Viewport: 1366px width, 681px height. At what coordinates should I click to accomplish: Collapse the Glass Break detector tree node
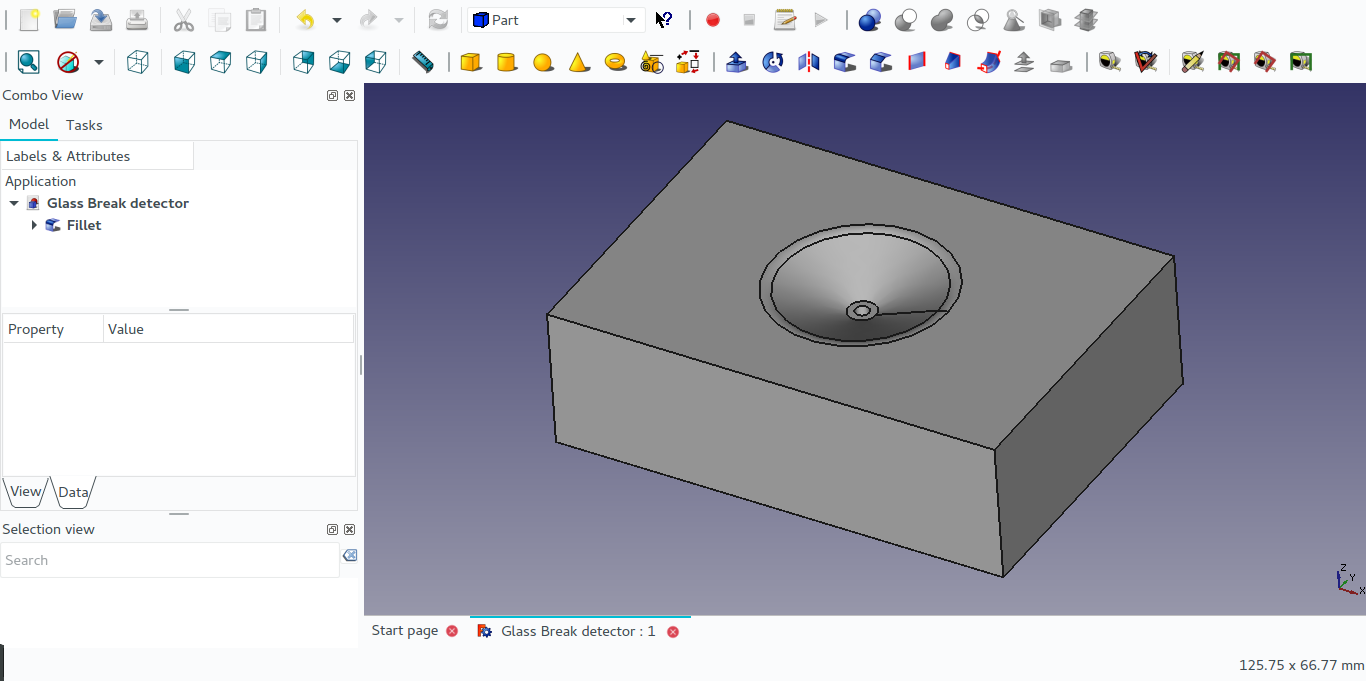[14, 203]
